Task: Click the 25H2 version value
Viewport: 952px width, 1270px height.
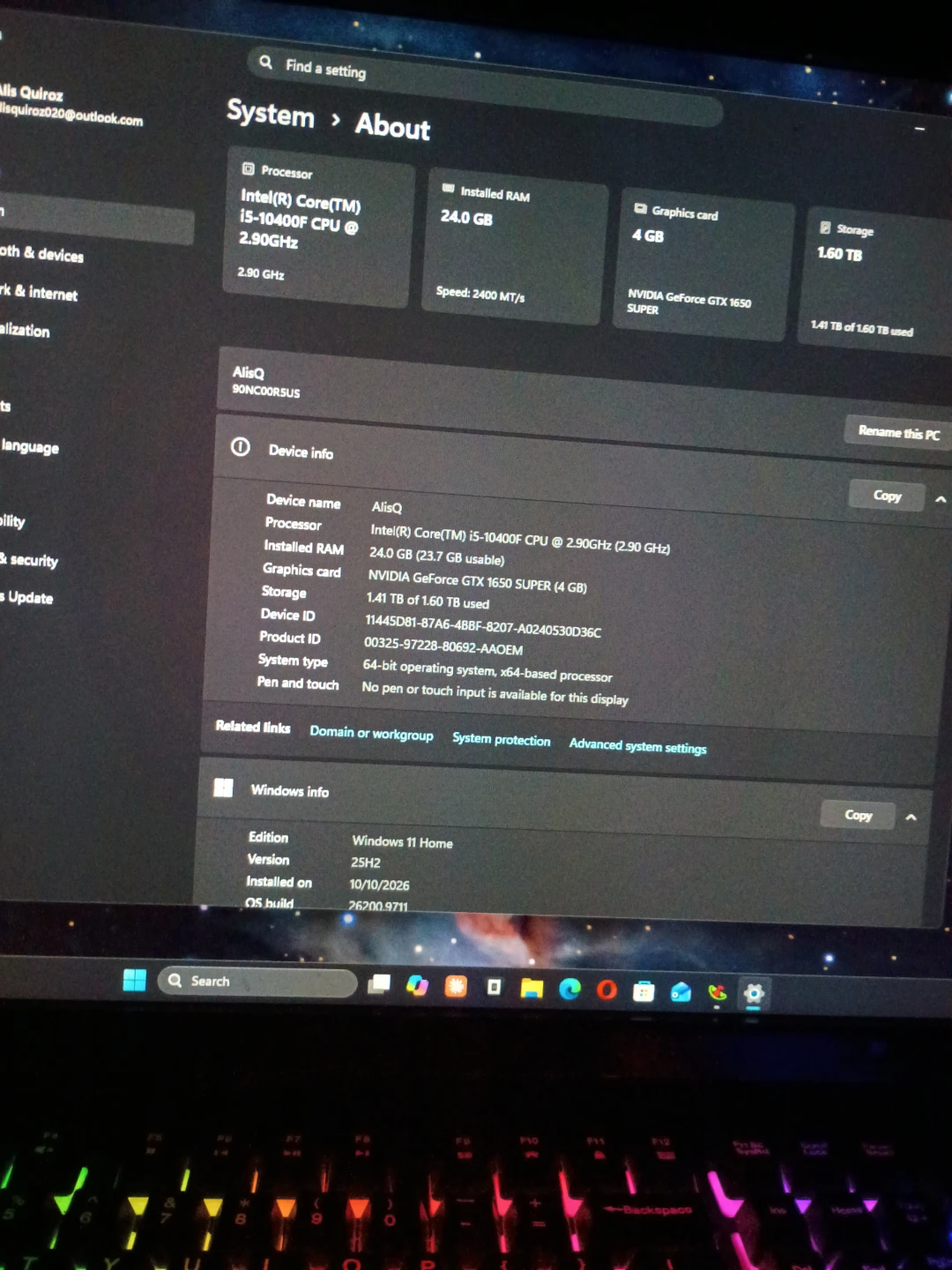Action: click(366, 863)
